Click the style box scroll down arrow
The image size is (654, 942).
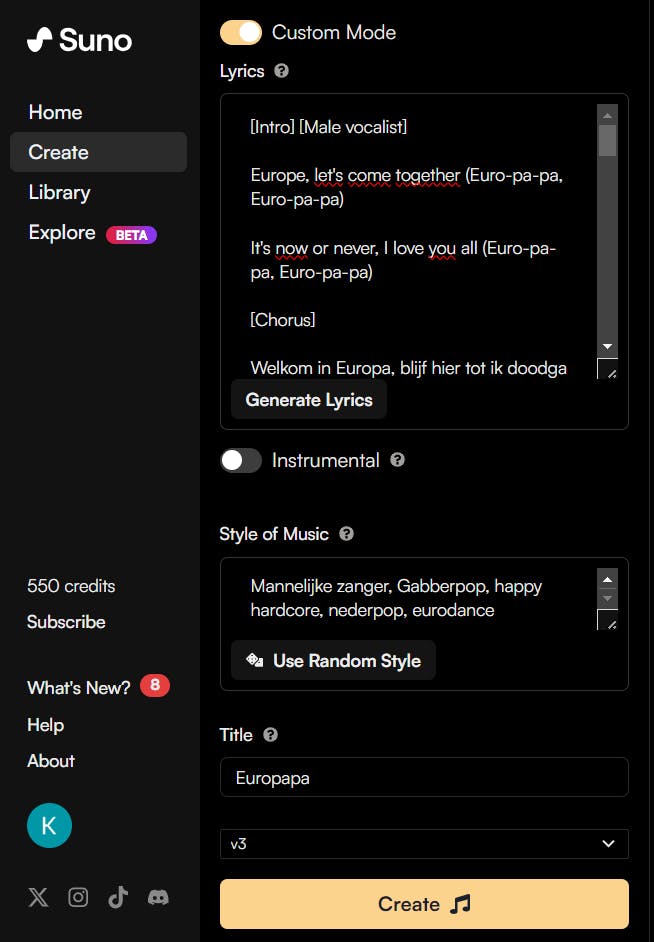point(607,598)
